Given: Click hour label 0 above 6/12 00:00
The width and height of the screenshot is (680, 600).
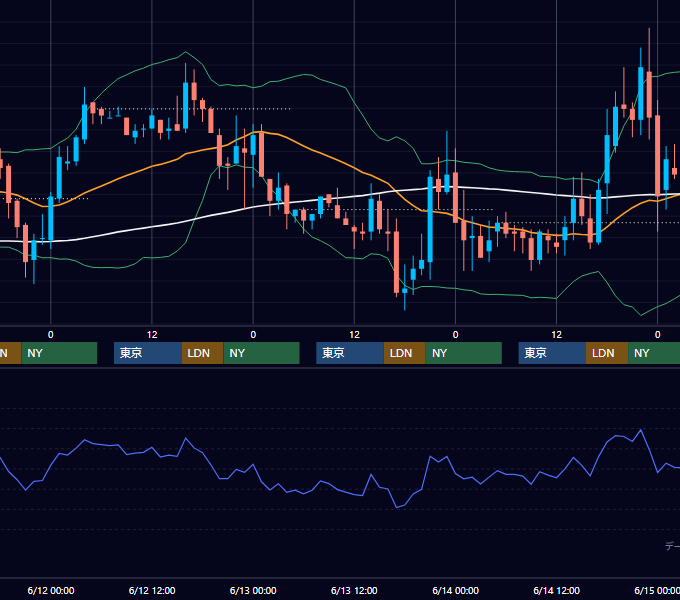Looking at the screenshot, I should pyautogui.click(x=51, y=335).
